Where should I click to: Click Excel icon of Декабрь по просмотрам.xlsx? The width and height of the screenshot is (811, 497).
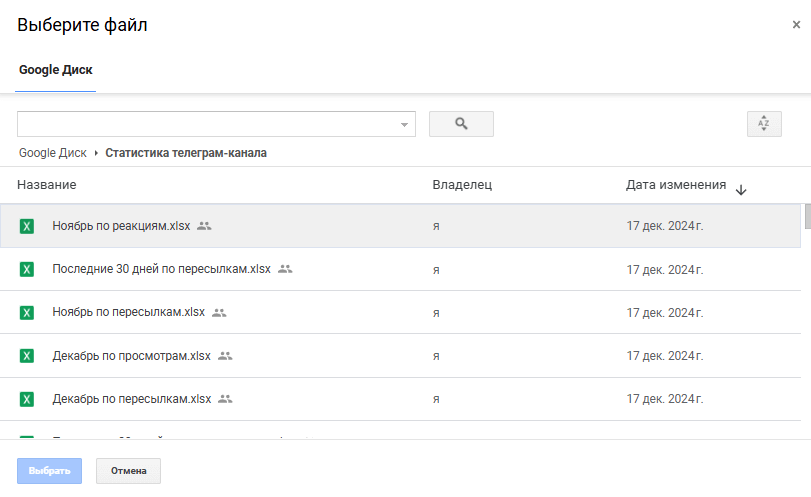click(27, 356)
